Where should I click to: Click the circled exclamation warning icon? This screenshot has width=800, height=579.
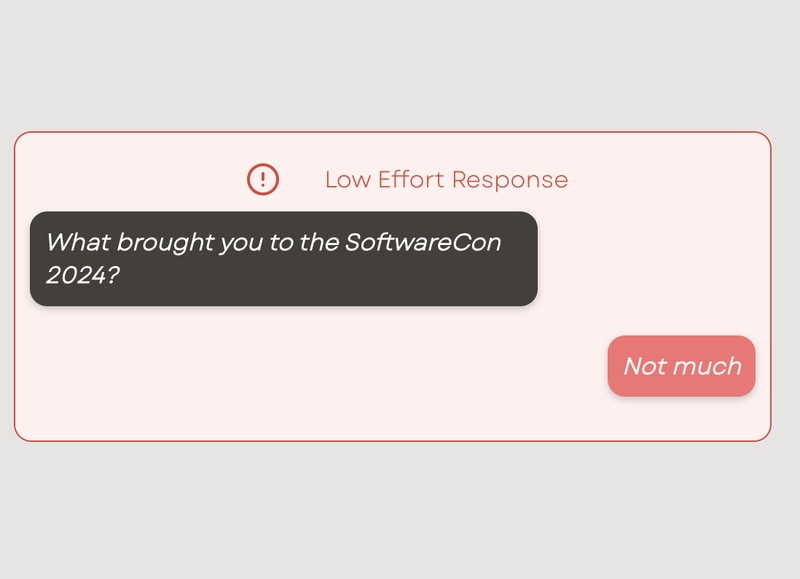point(263,179)
